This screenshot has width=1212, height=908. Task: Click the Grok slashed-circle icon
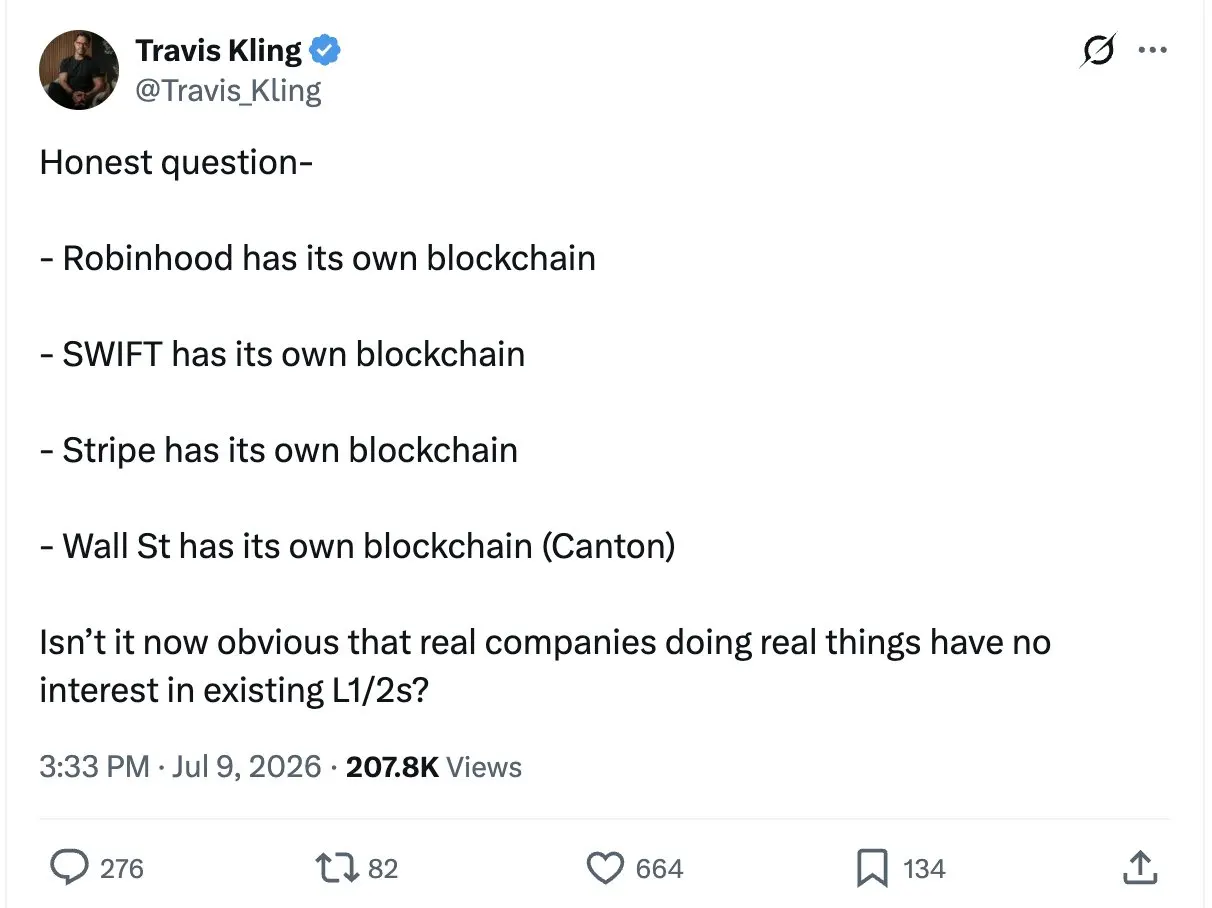[x=1098, y=50]
